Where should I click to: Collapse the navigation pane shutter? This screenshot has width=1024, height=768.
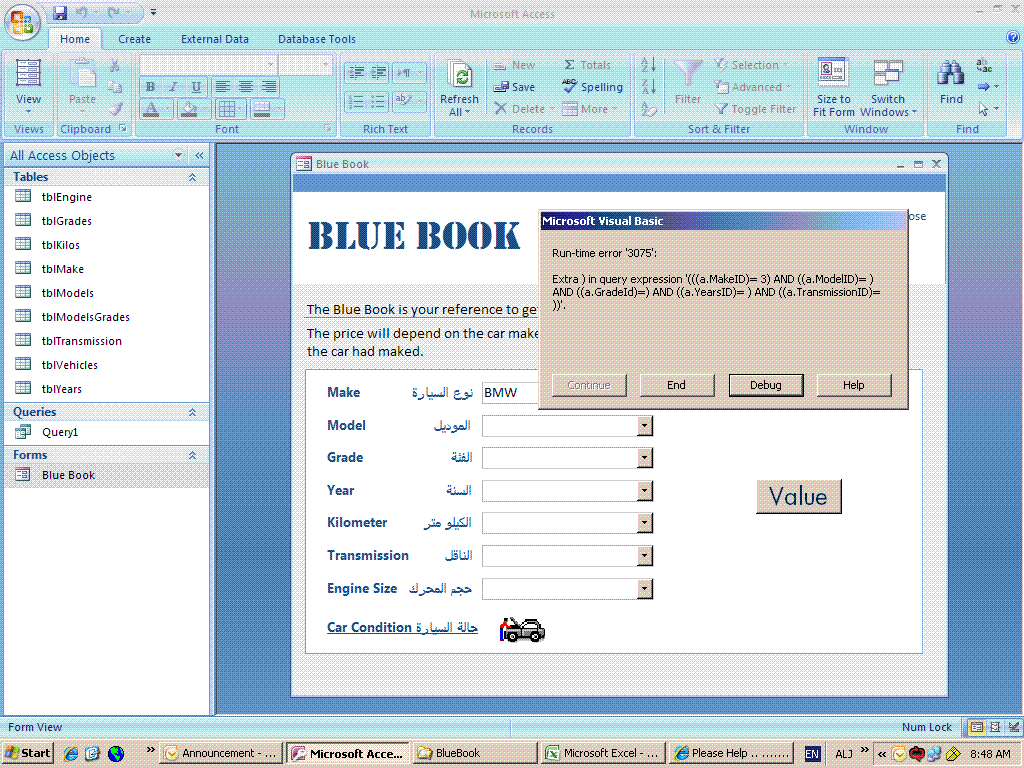click(x=199, y=155)
